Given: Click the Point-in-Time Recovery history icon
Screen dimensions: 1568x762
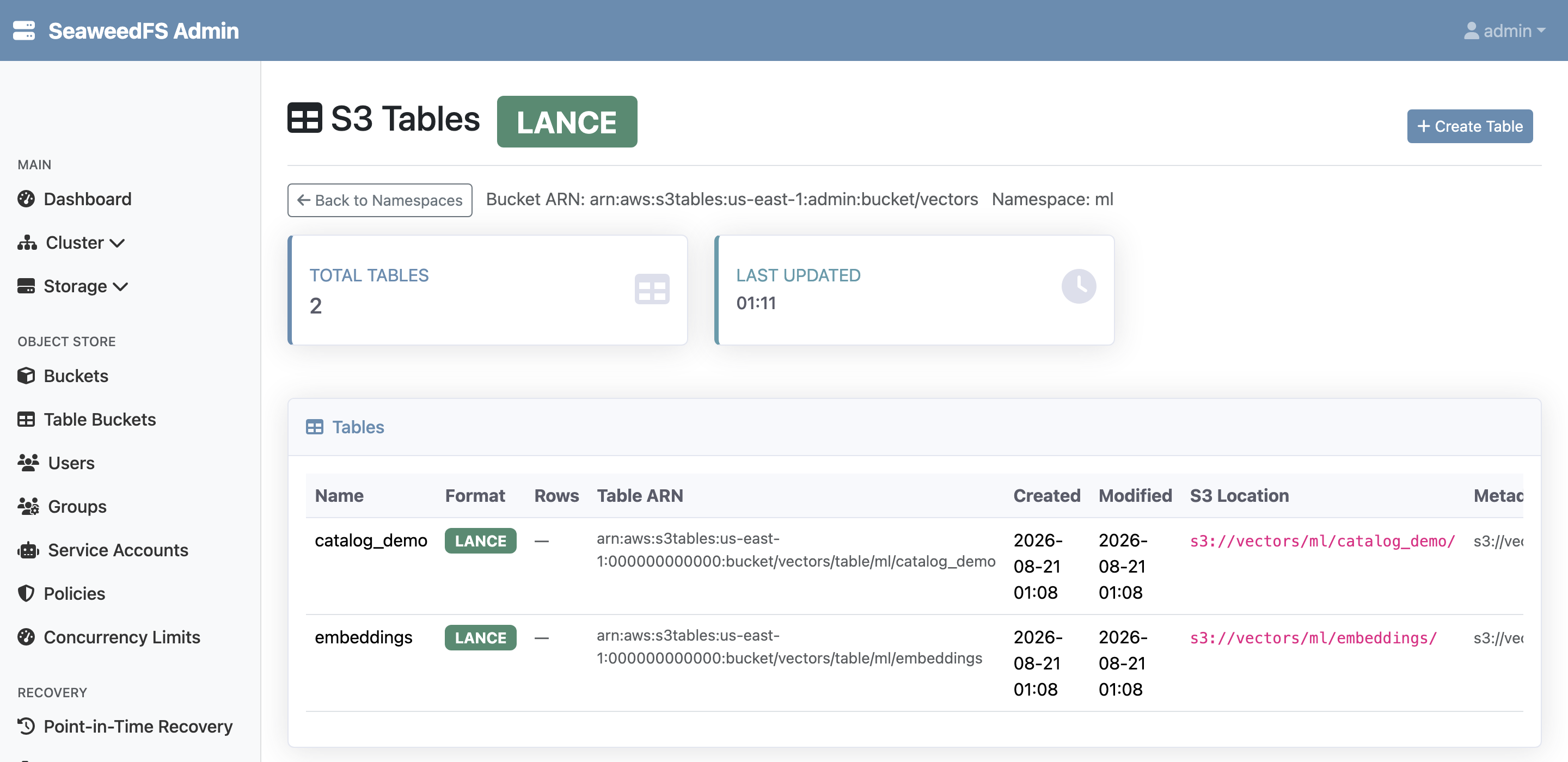Looking at the screenshot, I should point(26,726).
